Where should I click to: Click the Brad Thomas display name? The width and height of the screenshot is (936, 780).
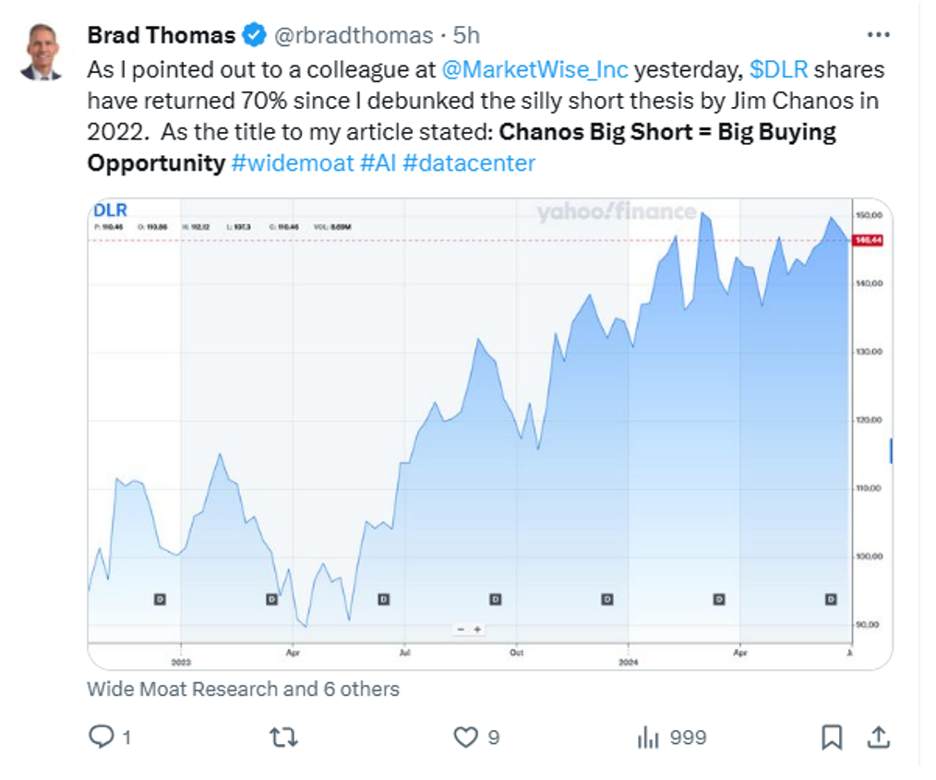[161, 35]
